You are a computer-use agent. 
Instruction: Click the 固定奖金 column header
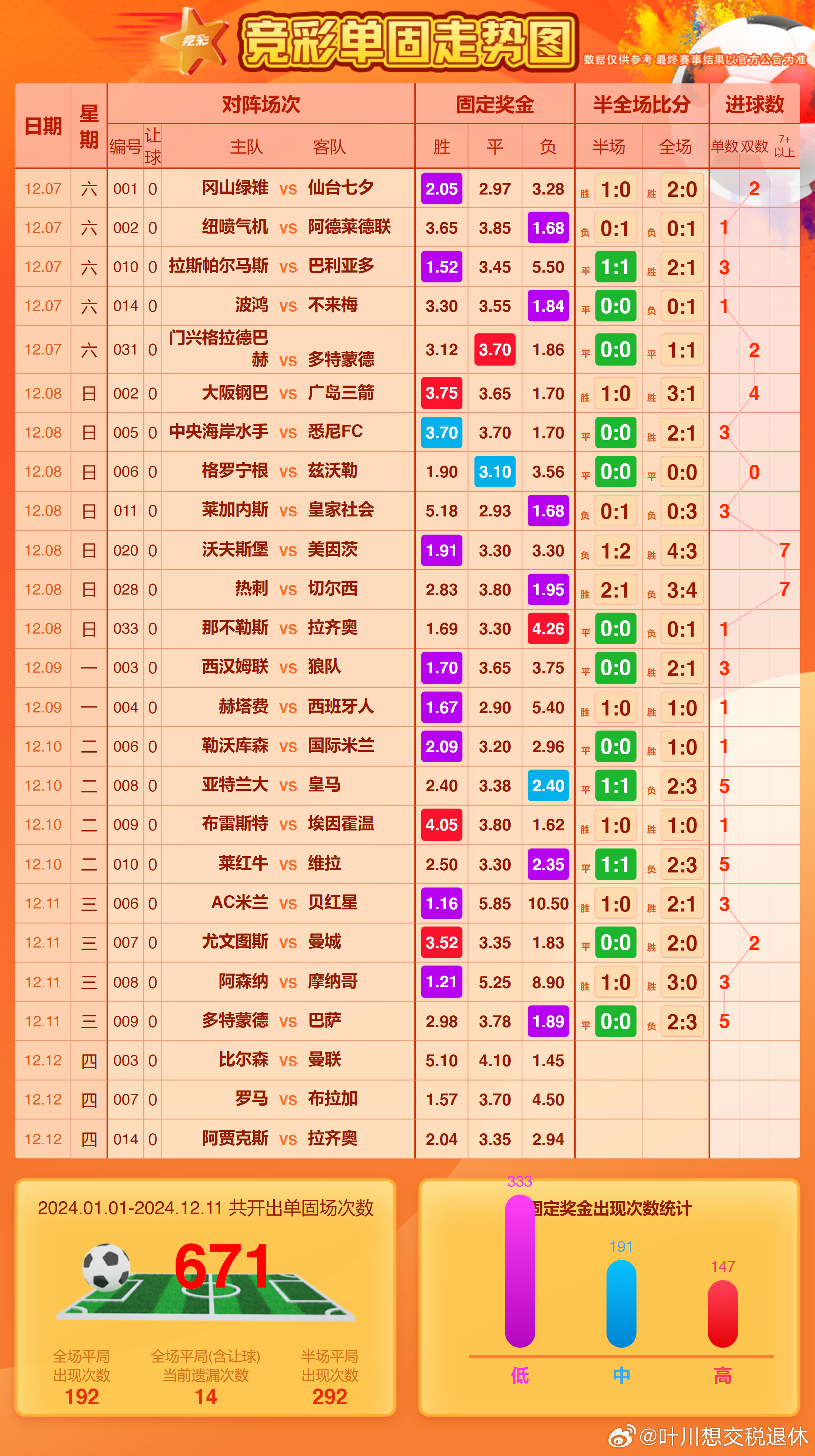pos(495,105)
